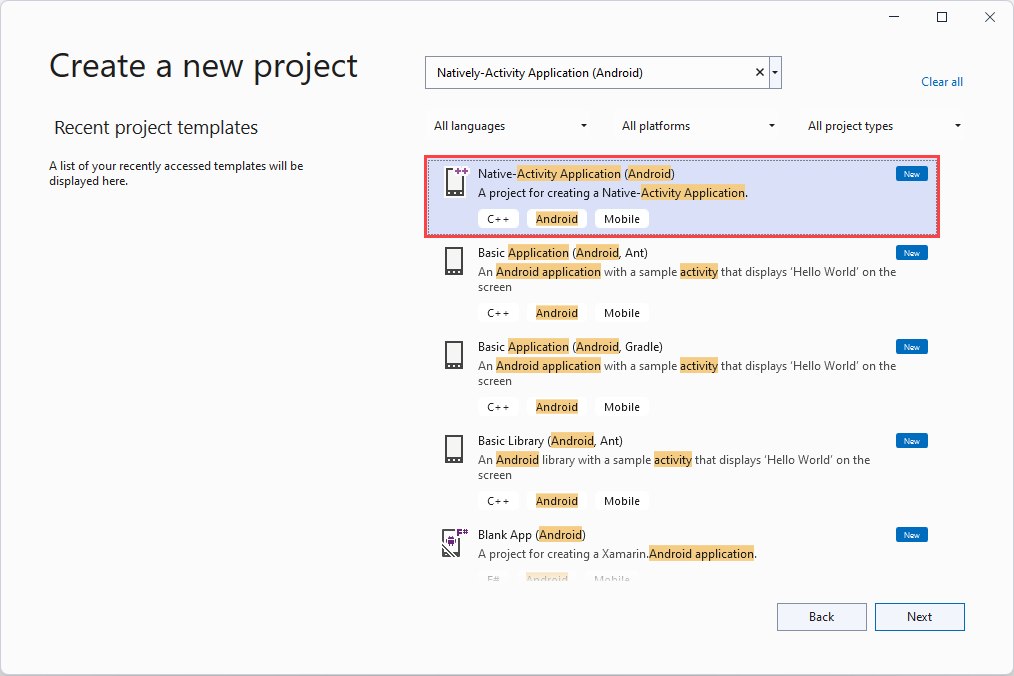Select the Mobile tag under Basic Library
The height and width of the screenshot is (676, 1014).
(x=621, y=500)
